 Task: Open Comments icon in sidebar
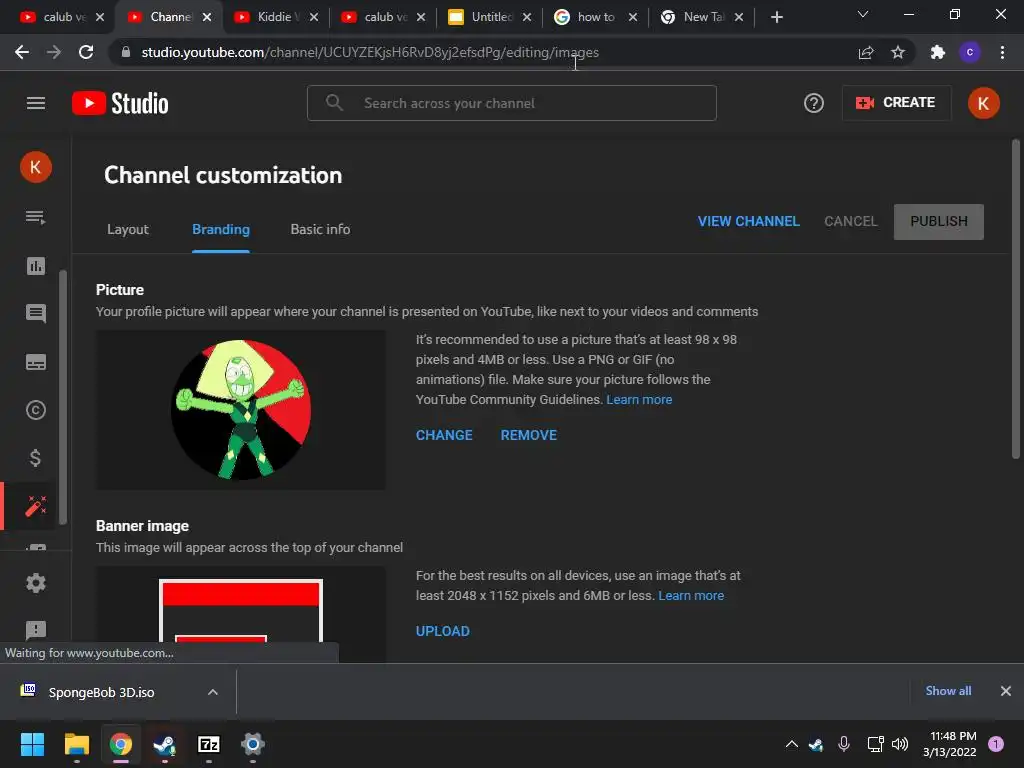(x=36, y=313)
